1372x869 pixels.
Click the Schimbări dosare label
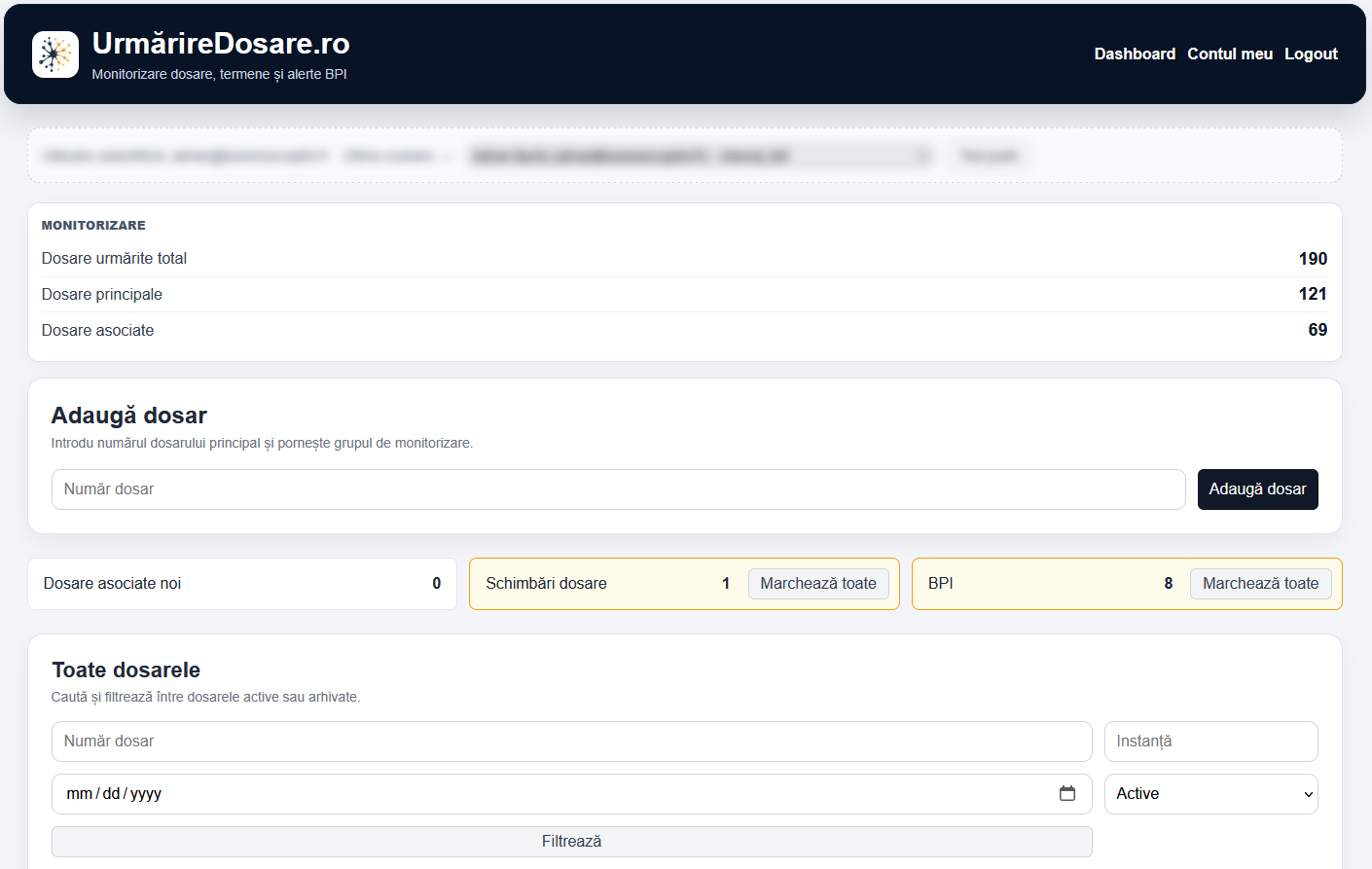(x=546, y=584)
